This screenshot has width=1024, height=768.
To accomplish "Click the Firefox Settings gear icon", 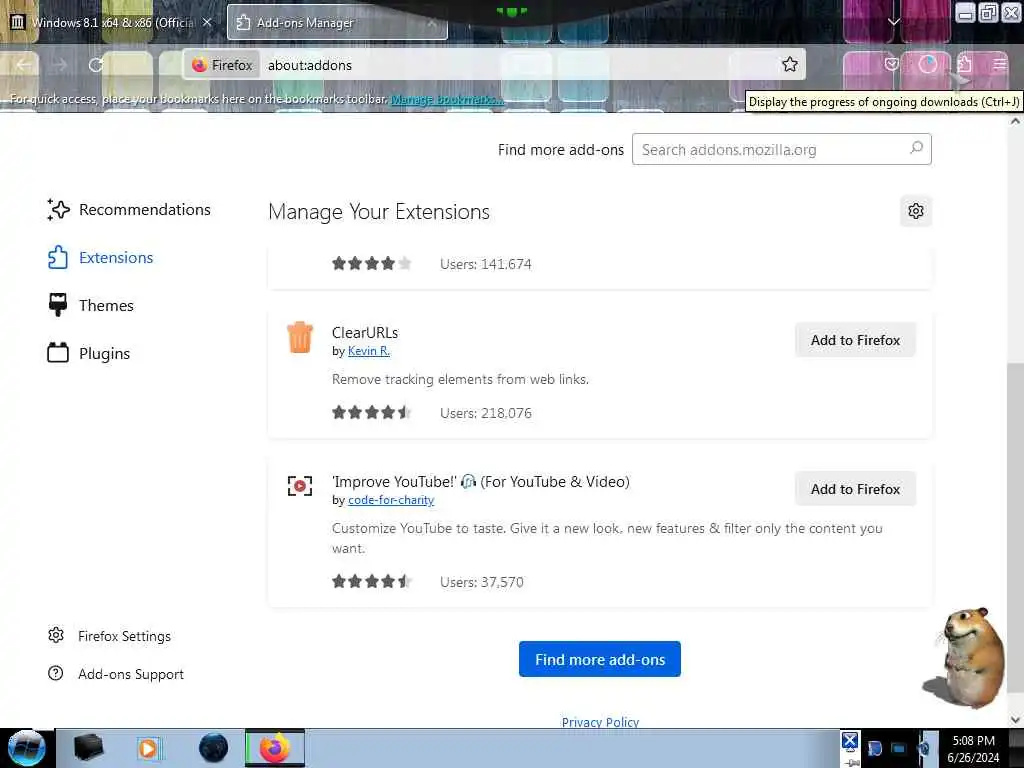I will point(56,635).
